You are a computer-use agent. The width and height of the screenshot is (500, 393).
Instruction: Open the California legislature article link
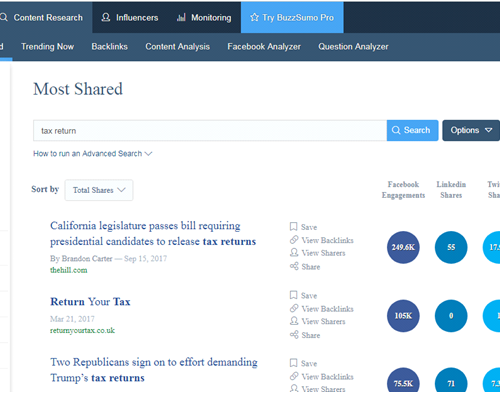pyautogui.click(x=153, y=233)
